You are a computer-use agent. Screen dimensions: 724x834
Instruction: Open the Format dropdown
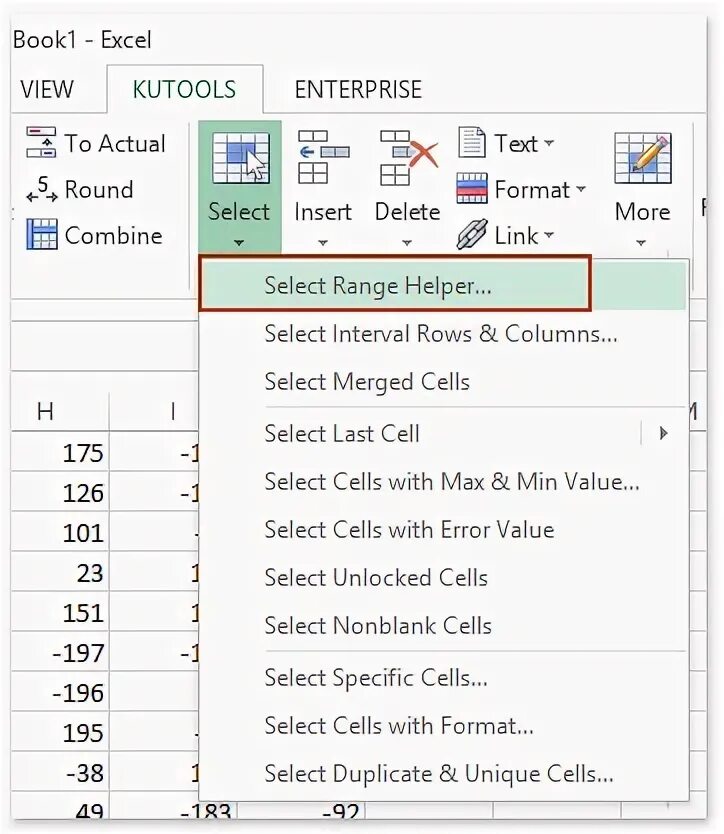click(580, 190)
